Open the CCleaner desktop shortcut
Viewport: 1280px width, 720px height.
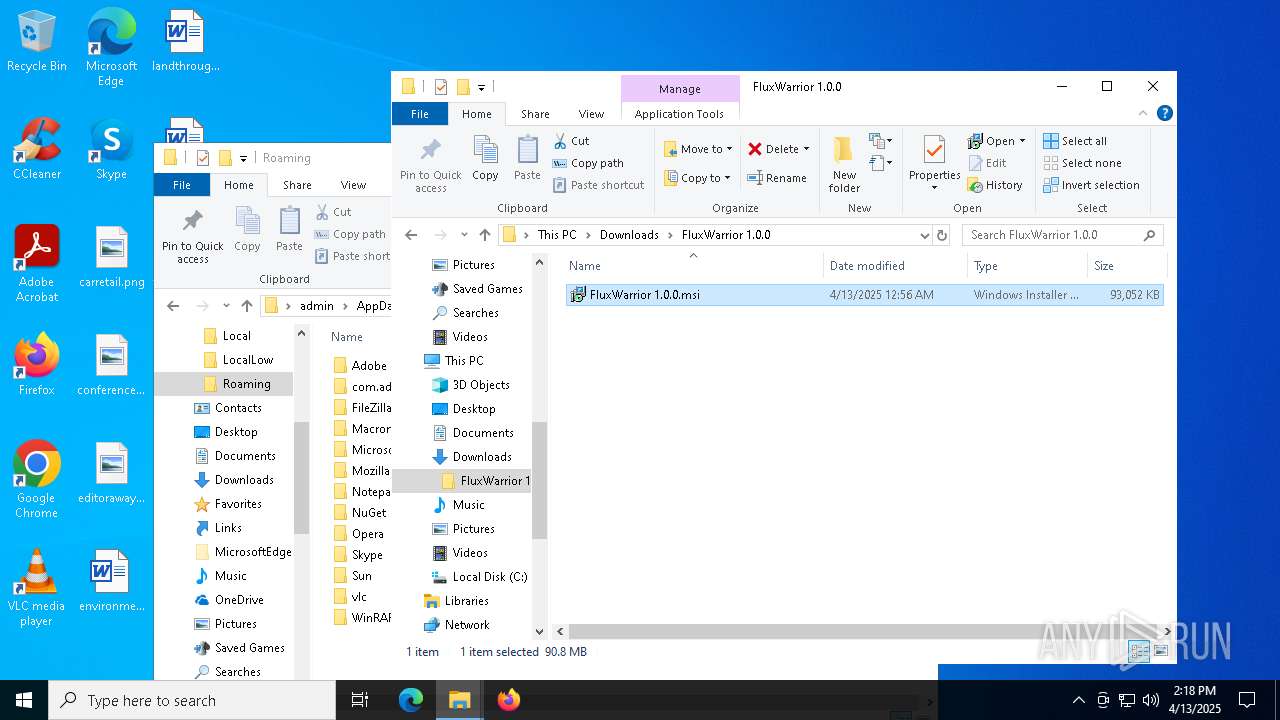pos(37,149)
